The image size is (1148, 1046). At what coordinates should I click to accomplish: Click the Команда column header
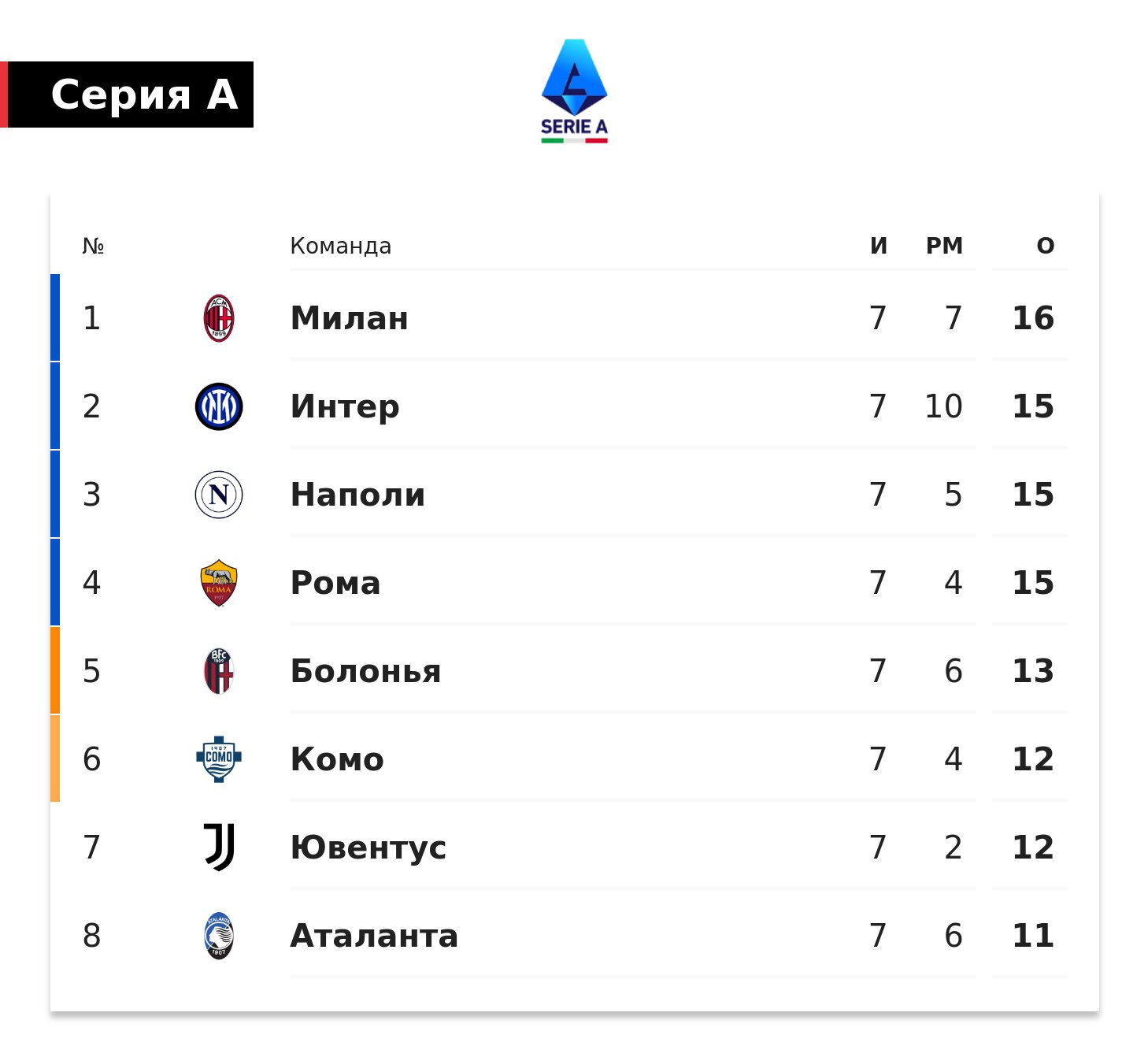pyautogui.click(x=340, y=246)
